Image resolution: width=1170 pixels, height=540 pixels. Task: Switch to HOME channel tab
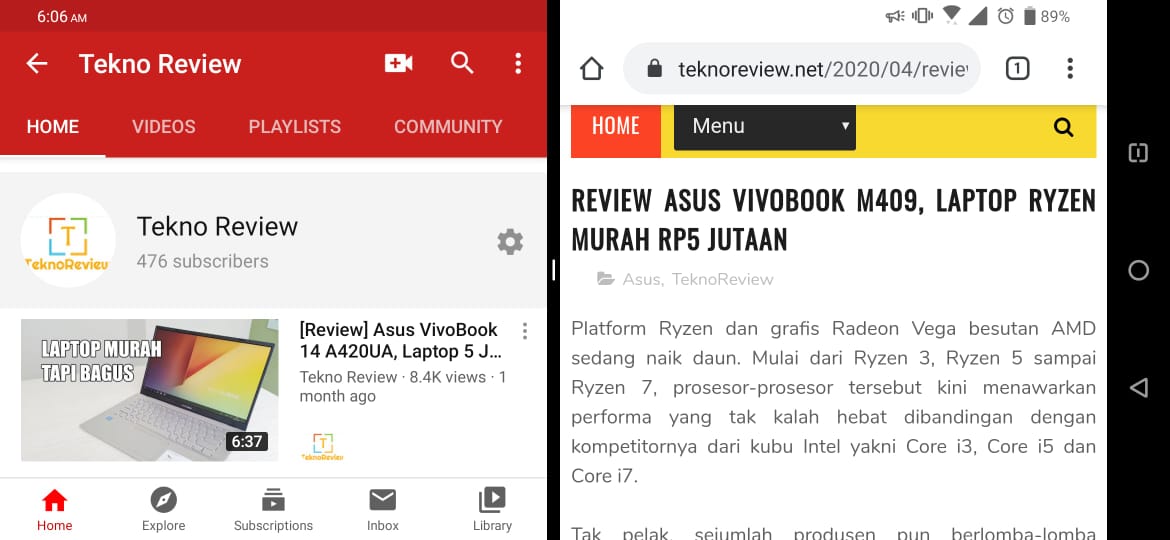pos(52,127)
